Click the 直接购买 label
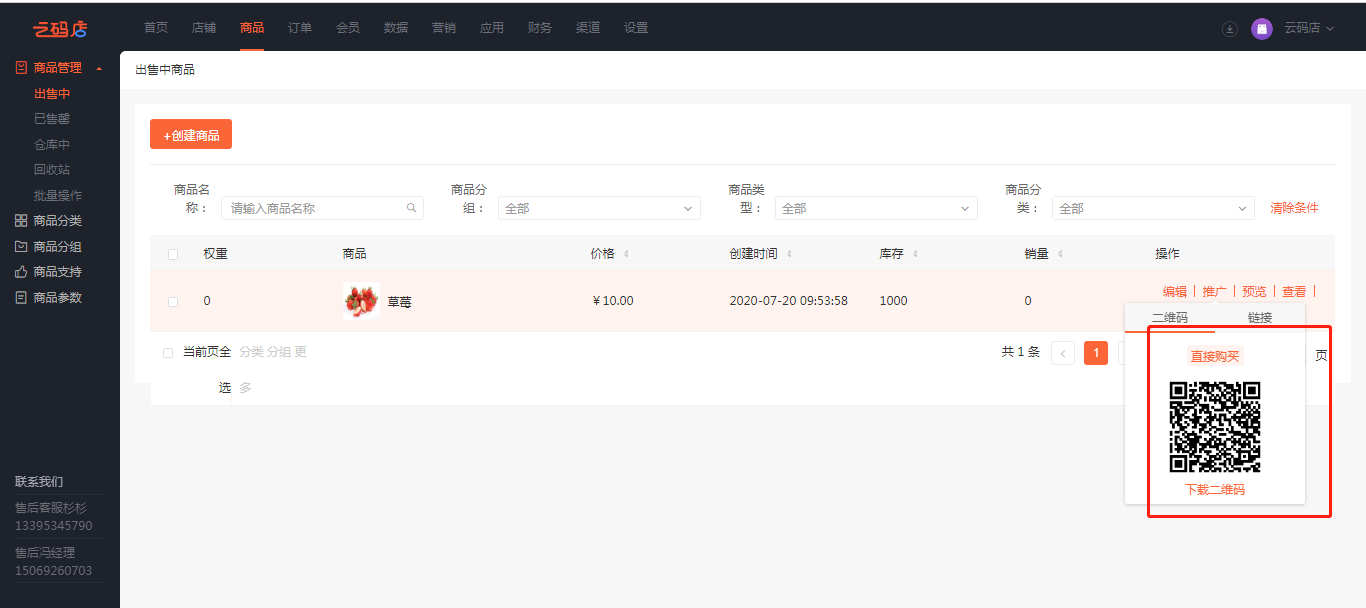This screenshot has width=1366, height=608. click(x=1215, y=356)
